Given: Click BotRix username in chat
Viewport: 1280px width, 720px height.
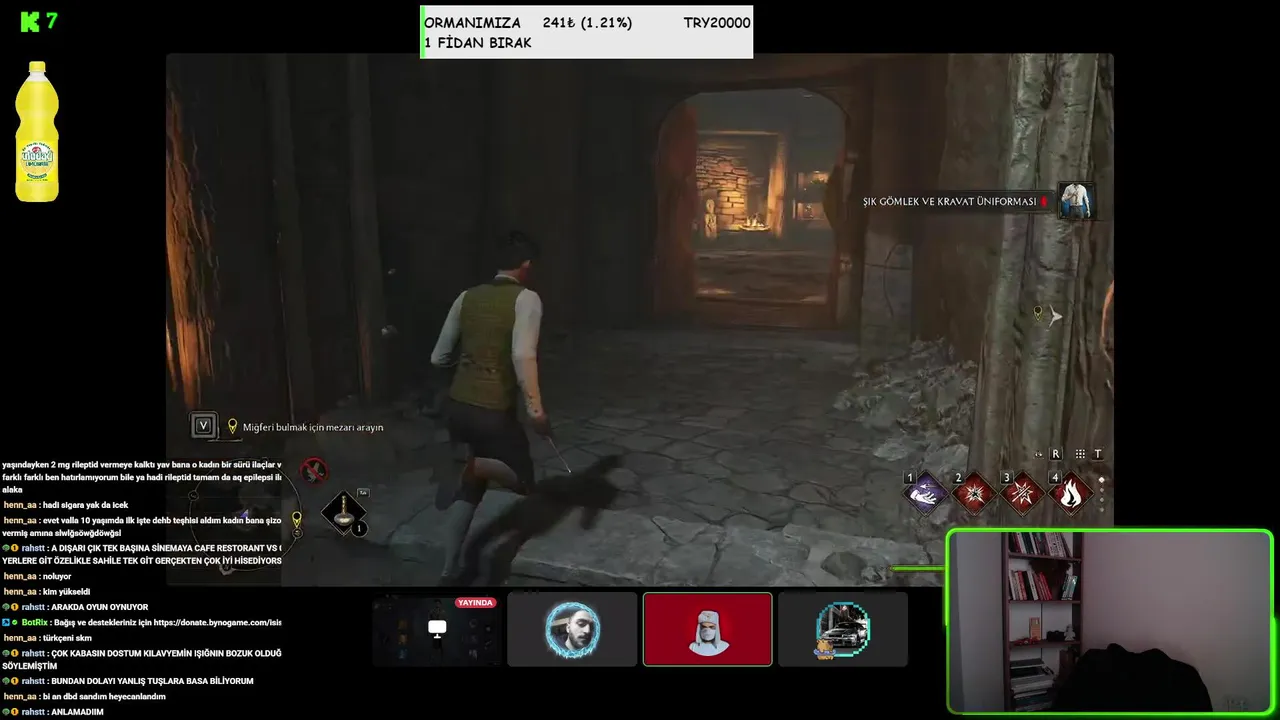Looking at the screenshot, I should [x=35, y=622].
